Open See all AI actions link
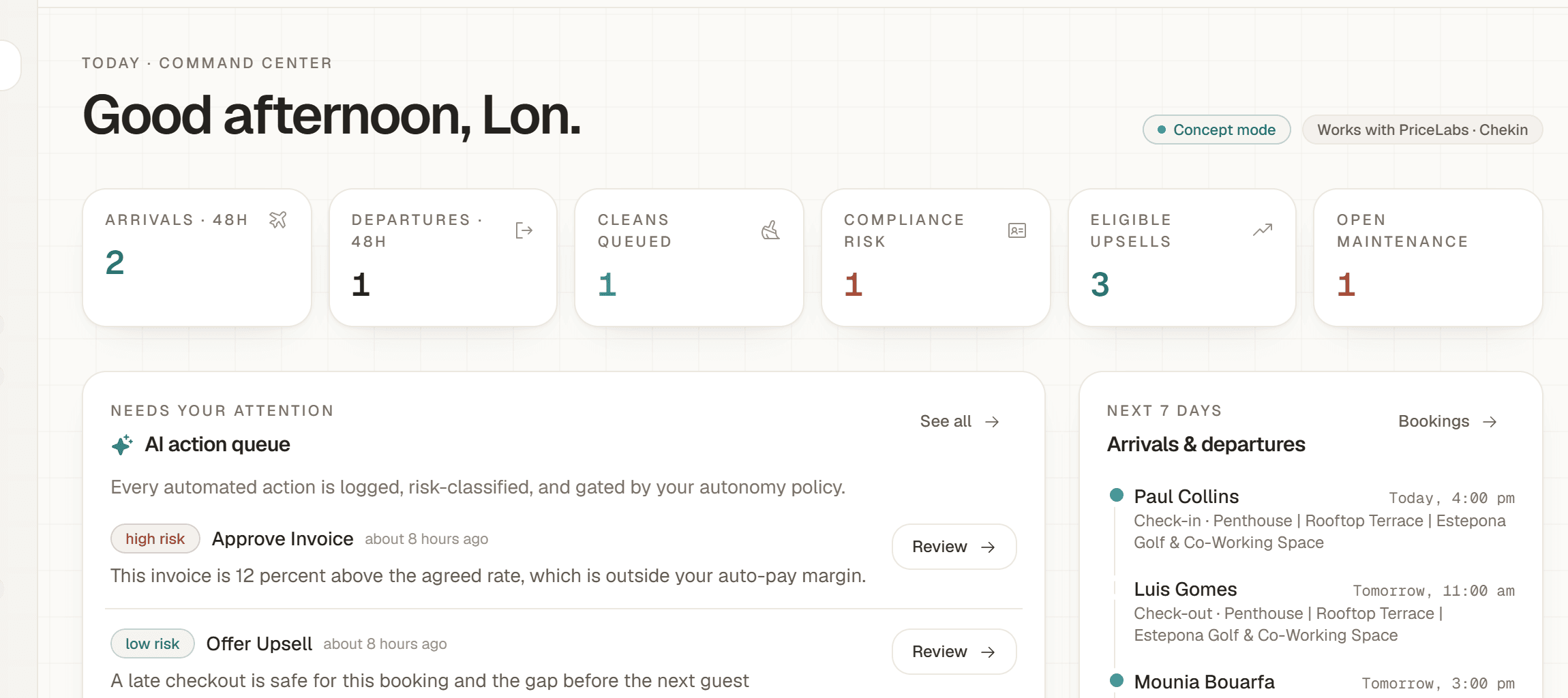The height and width of the screenshot is (698, 1568). click(x=960, y=421)
